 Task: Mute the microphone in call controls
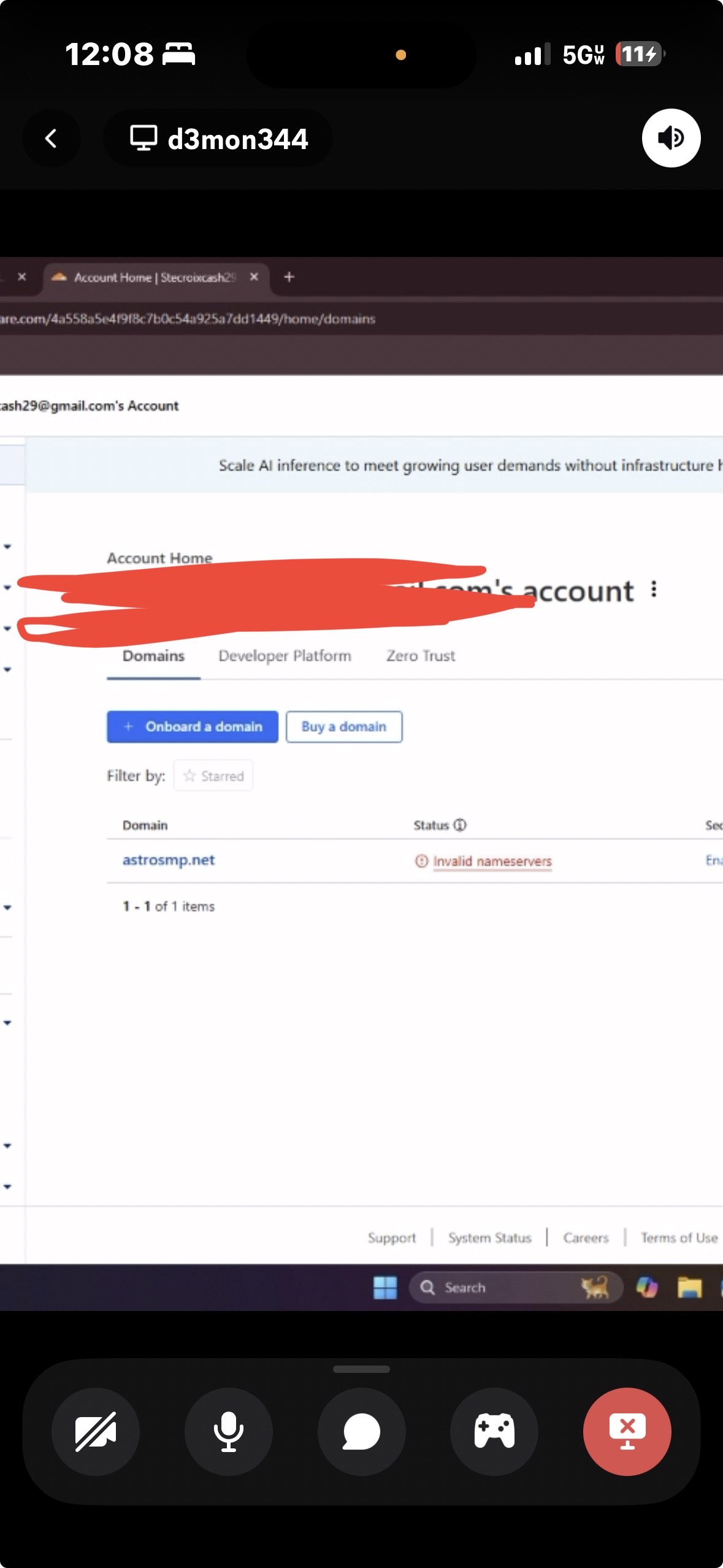pos(228,1431)
